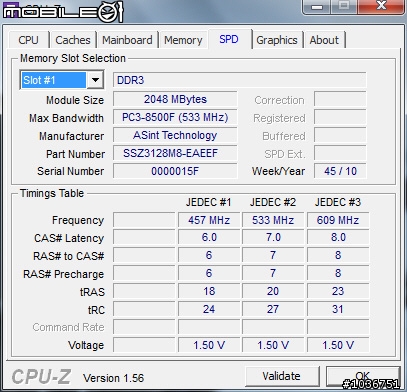Click the empty Correction field
407x392 pixels.
340,99
